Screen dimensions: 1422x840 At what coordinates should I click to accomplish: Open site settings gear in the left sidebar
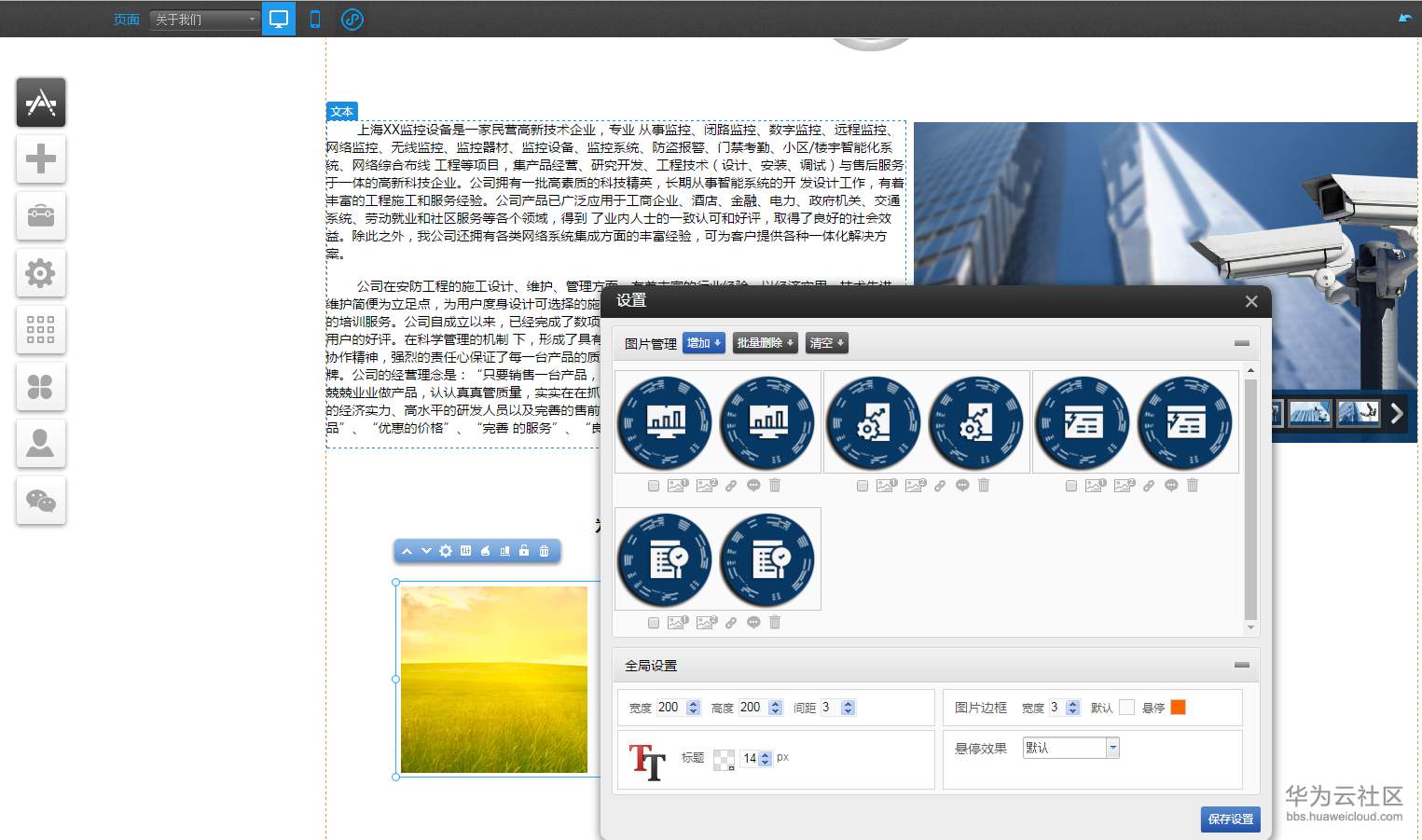coord(41,273)
